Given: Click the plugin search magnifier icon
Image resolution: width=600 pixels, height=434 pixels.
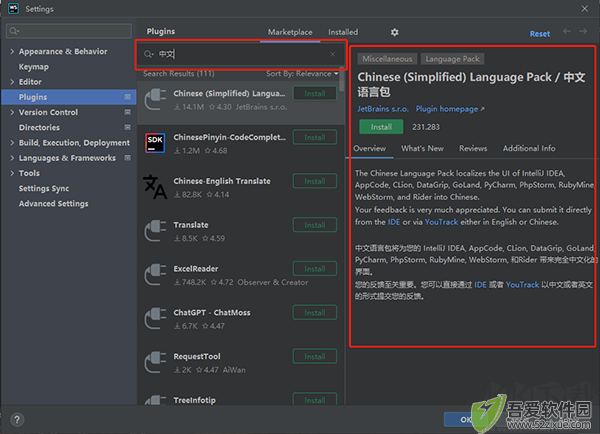Looking at the screenshot, I should [x=148, y=54].
